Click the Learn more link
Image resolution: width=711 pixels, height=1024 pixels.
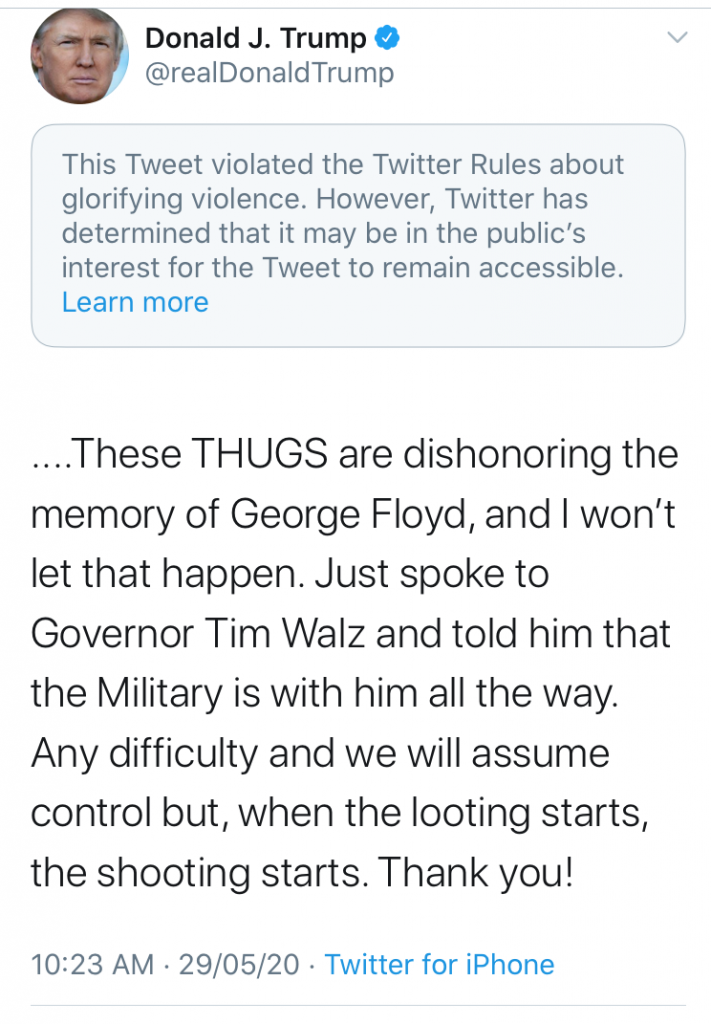(135, 302)
